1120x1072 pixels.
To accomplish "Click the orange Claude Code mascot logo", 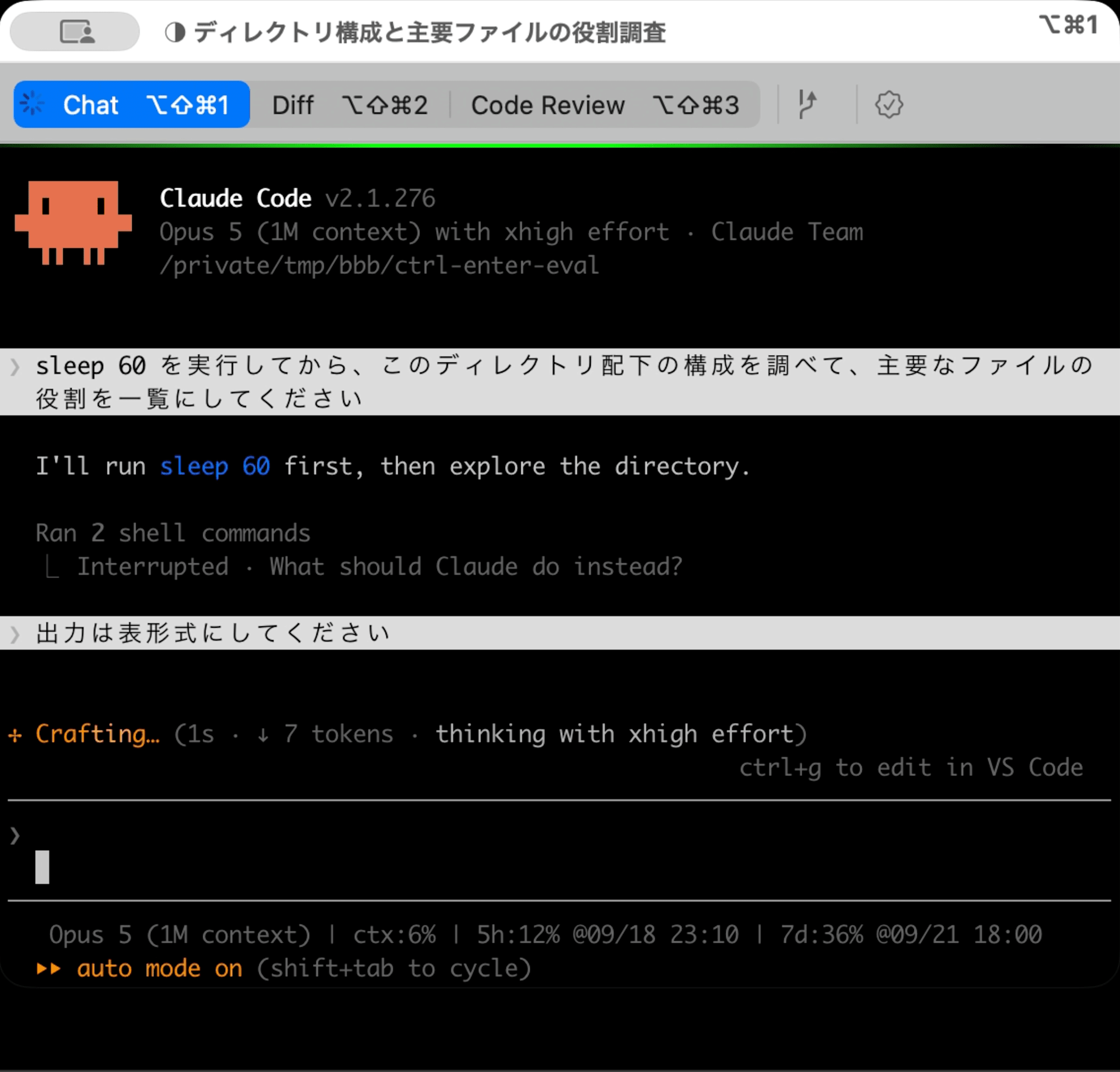I will point(73,223).
